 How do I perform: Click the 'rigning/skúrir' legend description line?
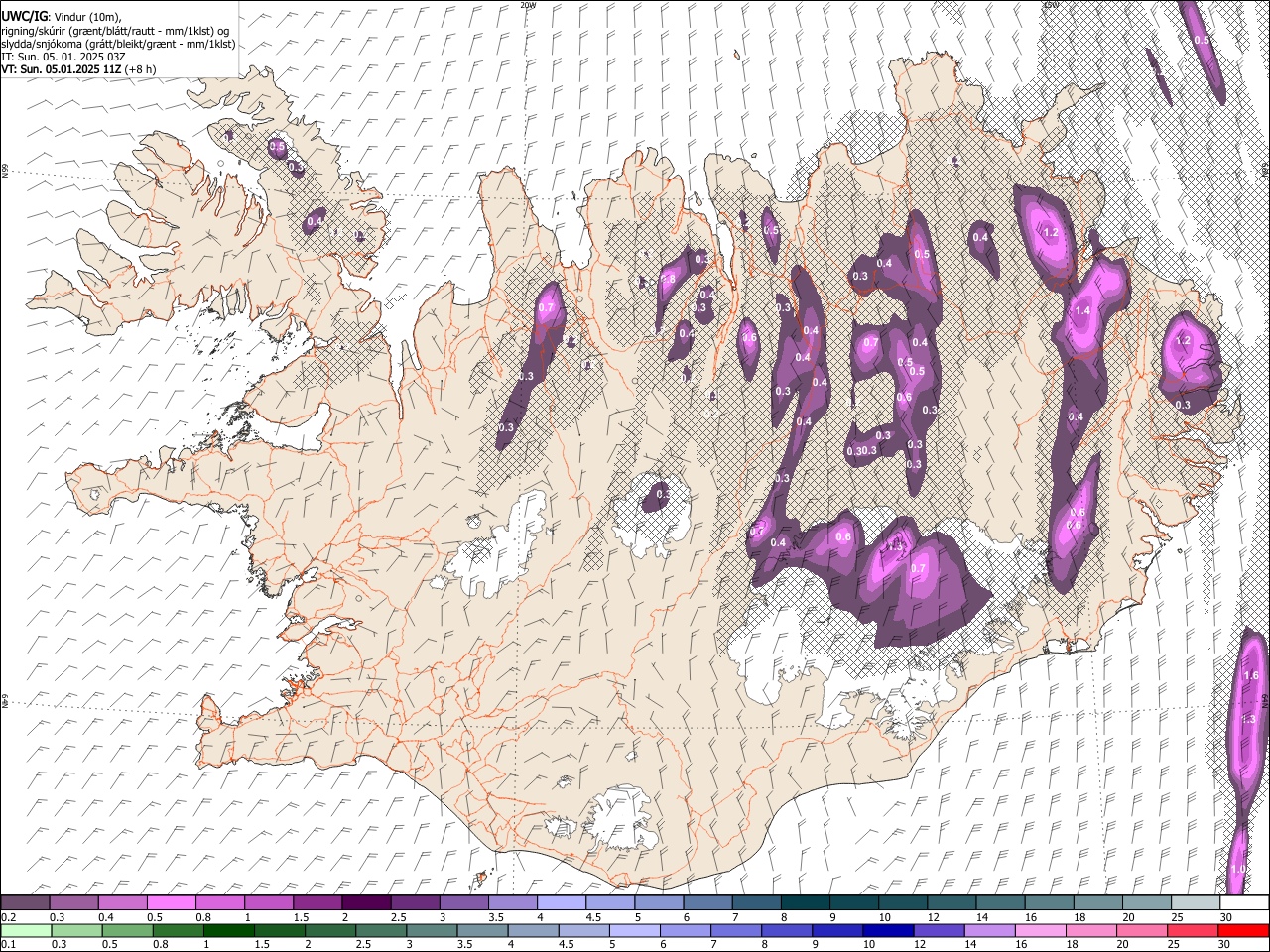[117, 31]
